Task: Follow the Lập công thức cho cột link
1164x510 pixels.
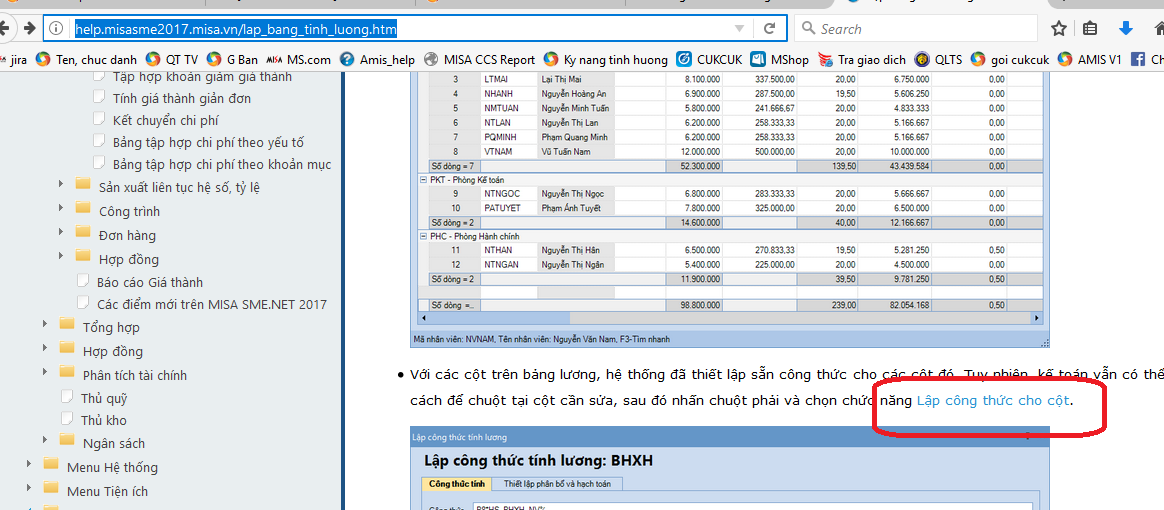Action: [x=993, y=401]
